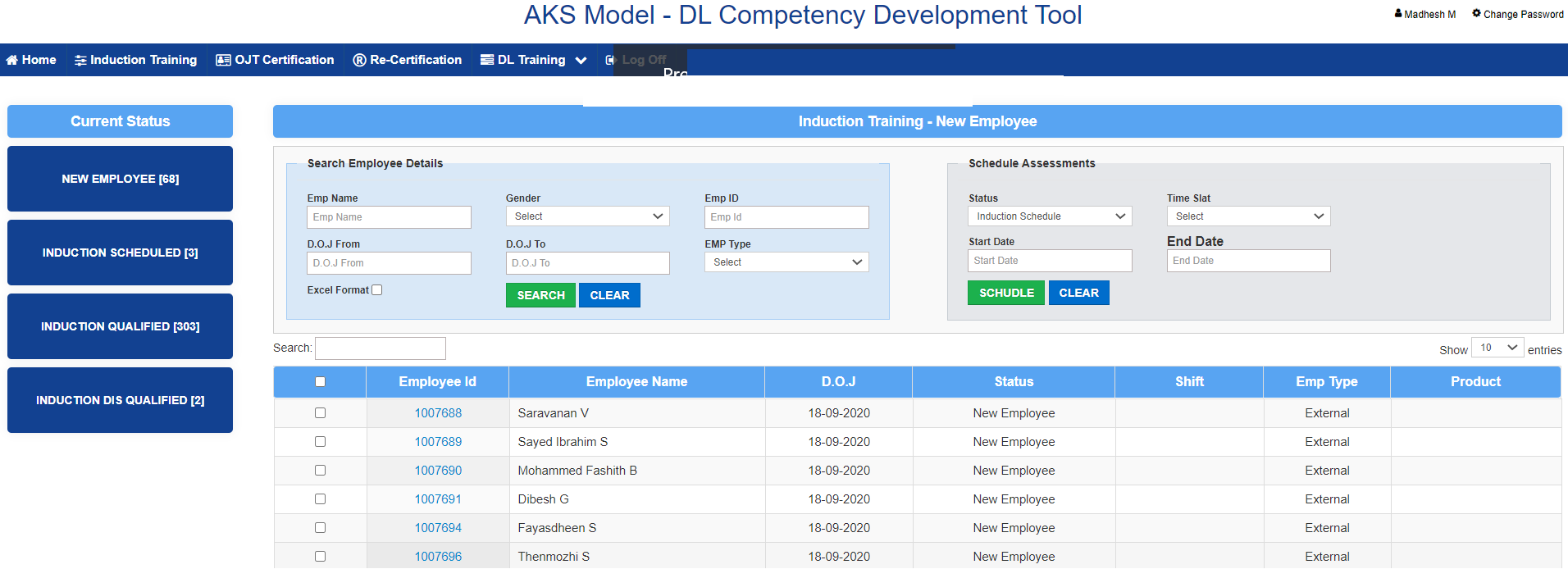Sort by Product column header
Image resolution: width=1568 pixels, height=569 pixels.
click(1475, 382)
